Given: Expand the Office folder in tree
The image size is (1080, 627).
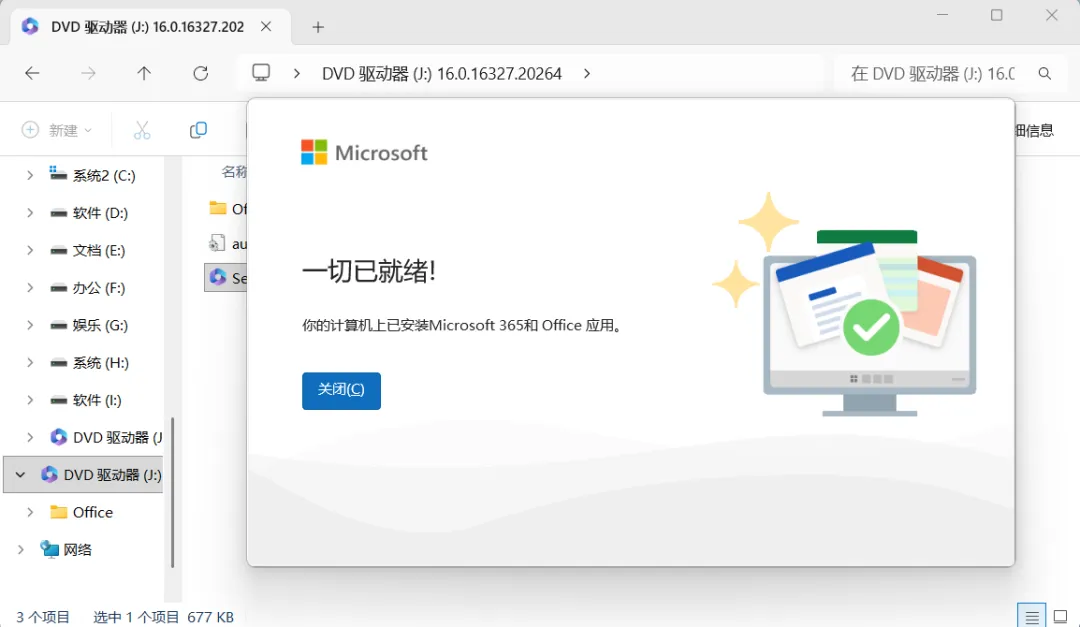Looking at the screenshot, I should coord(30,512).
